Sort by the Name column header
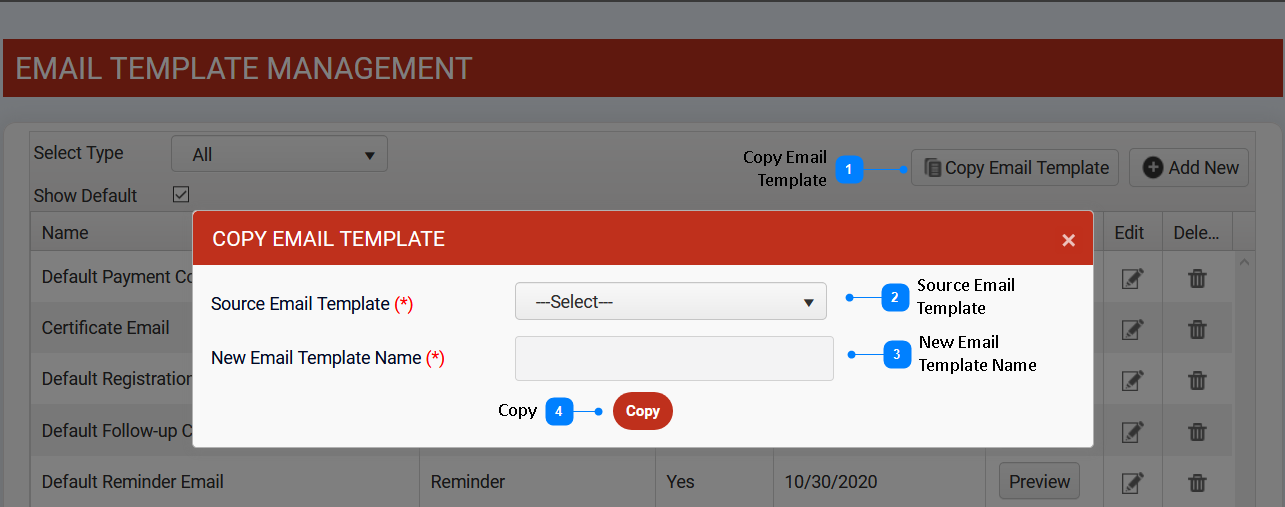 pos(65,233)
